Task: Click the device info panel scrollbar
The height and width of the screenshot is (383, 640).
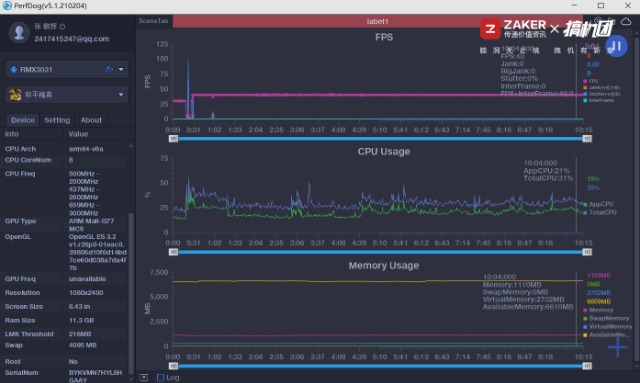Action: click(131, 292)
